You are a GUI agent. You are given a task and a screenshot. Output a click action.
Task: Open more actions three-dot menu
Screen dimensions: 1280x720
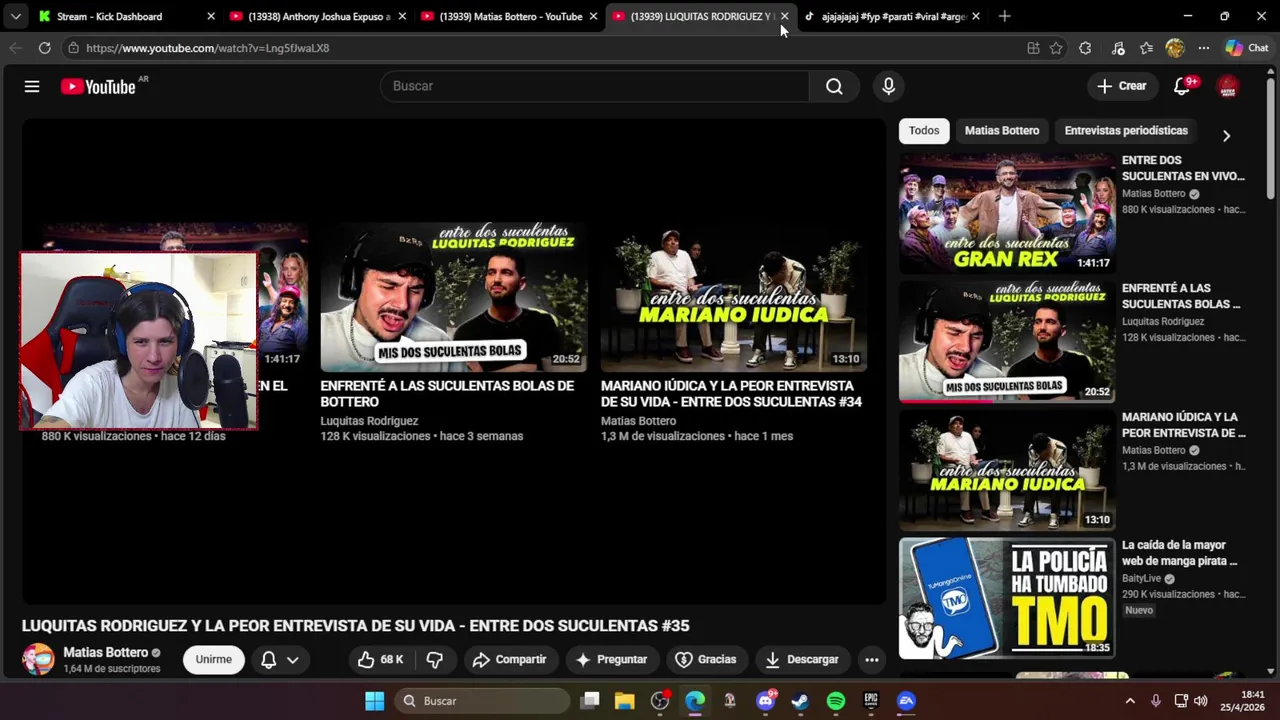pyautogui.click(x=872, y=659)
